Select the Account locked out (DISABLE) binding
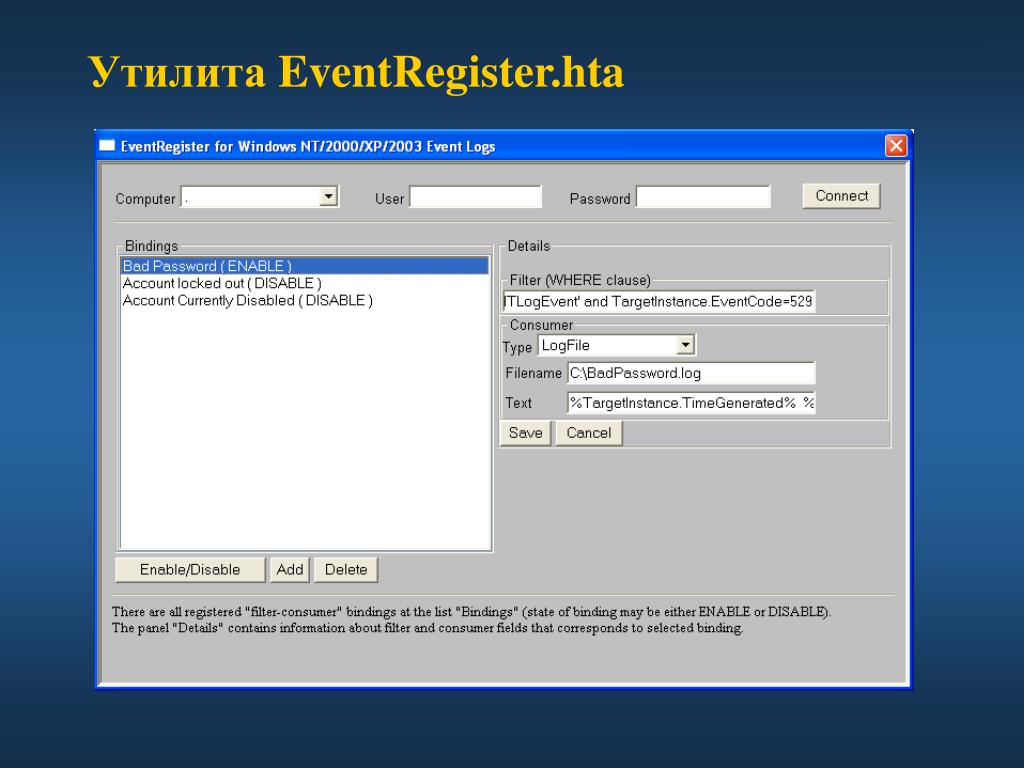The image size is (1024, 768). click(221, 283)
